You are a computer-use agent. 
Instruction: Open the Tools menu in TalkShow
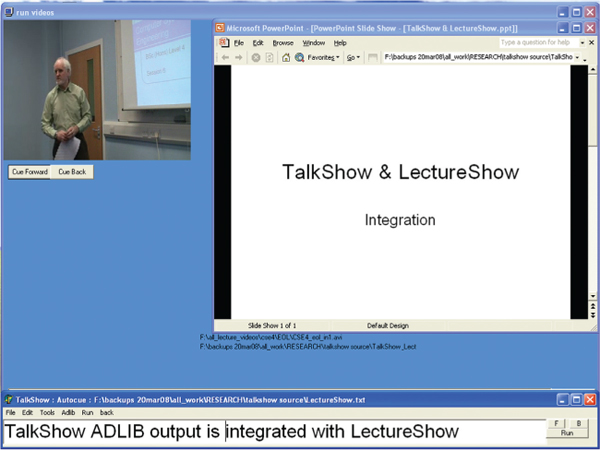pos(47,412)
